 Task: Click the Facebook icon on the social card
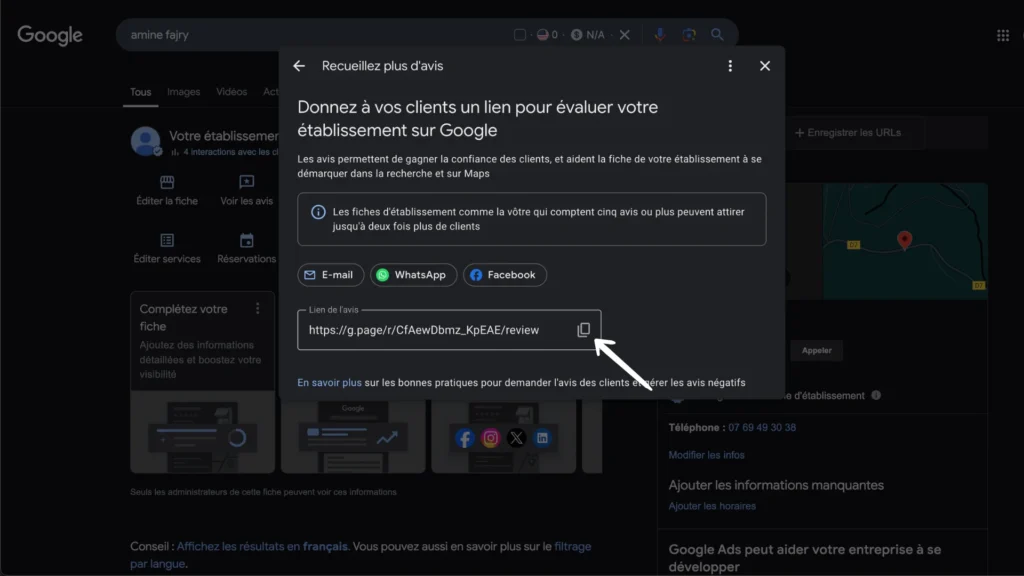[464, 438]
